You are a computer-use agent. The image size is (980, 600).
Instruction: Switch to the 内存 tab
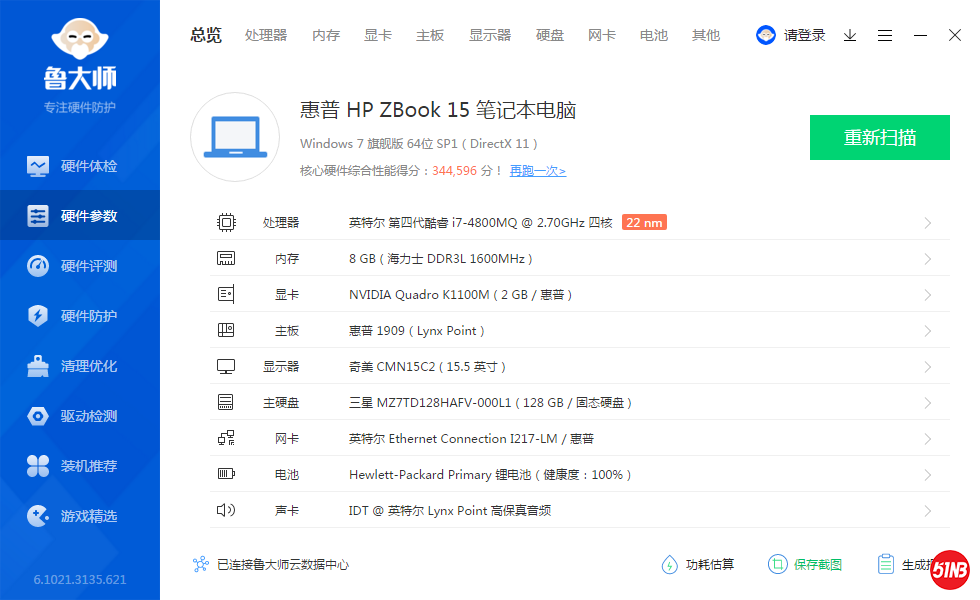(326, 35)
